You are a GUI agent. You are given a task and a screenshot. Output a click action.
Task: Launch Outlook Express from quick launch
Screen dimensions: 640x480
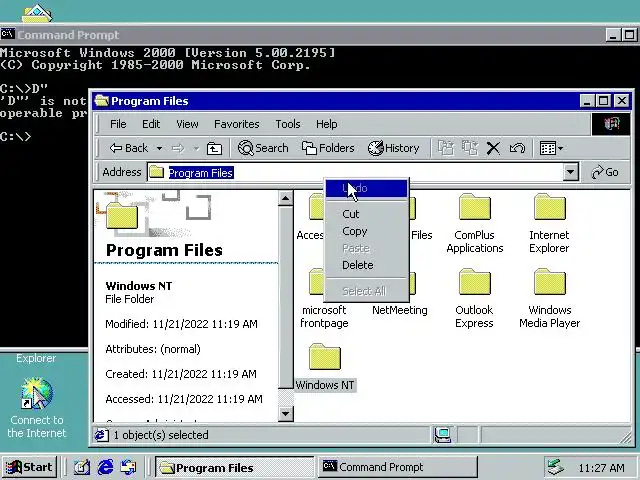coord(129,467)
